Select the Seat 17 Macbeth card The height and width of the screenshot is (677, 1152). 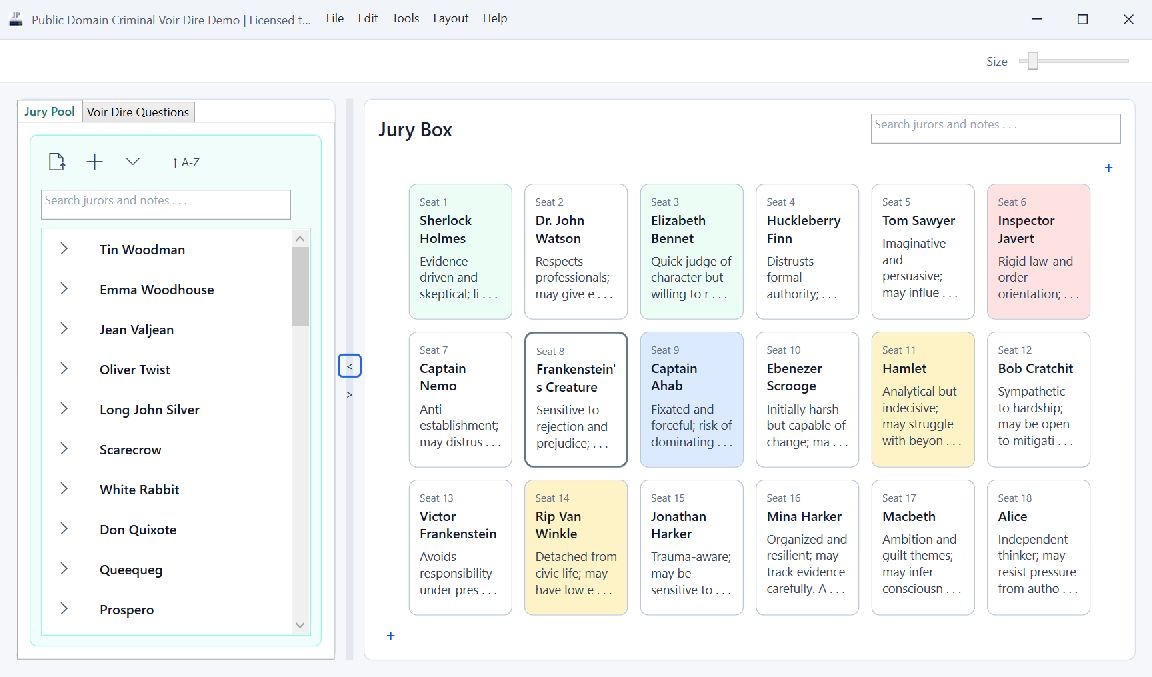coord(923,548)
